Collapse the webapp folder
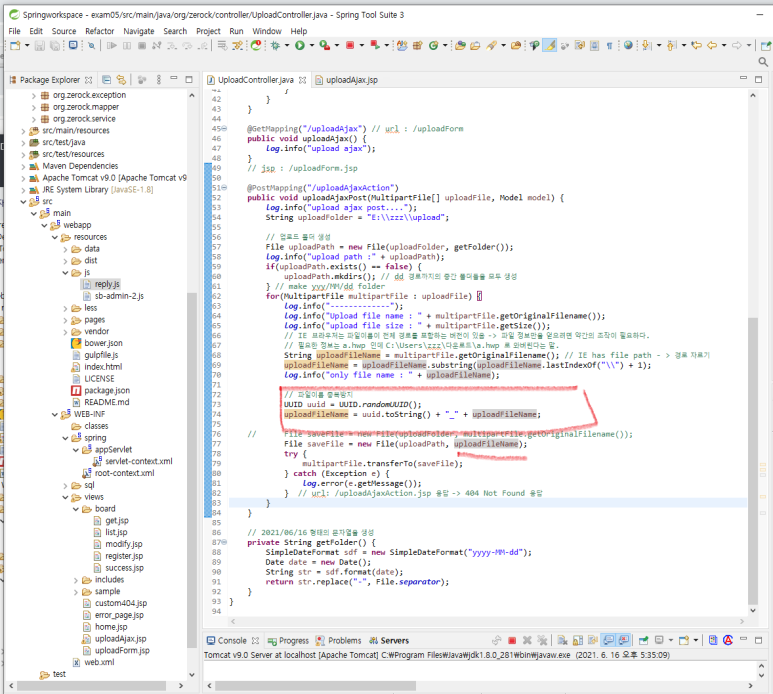The width and height of the screenshot is (773, 694). pyautogui.click(x=44, y=225)
